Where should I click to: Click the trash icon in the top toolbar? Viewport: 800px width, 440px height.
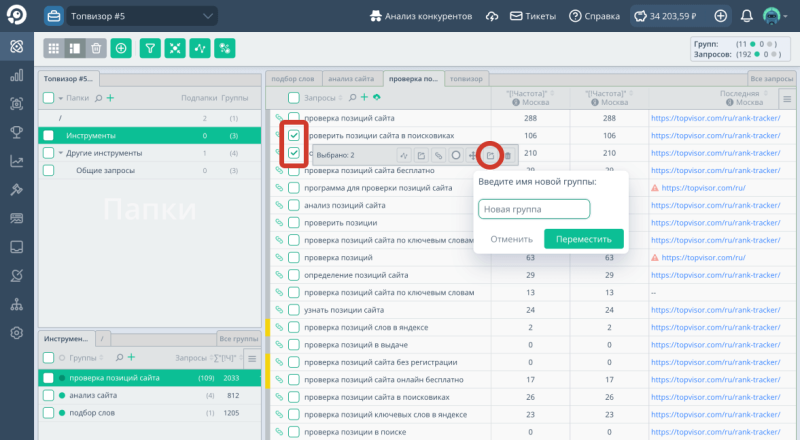pyautogui.click(x=96, y=48)
